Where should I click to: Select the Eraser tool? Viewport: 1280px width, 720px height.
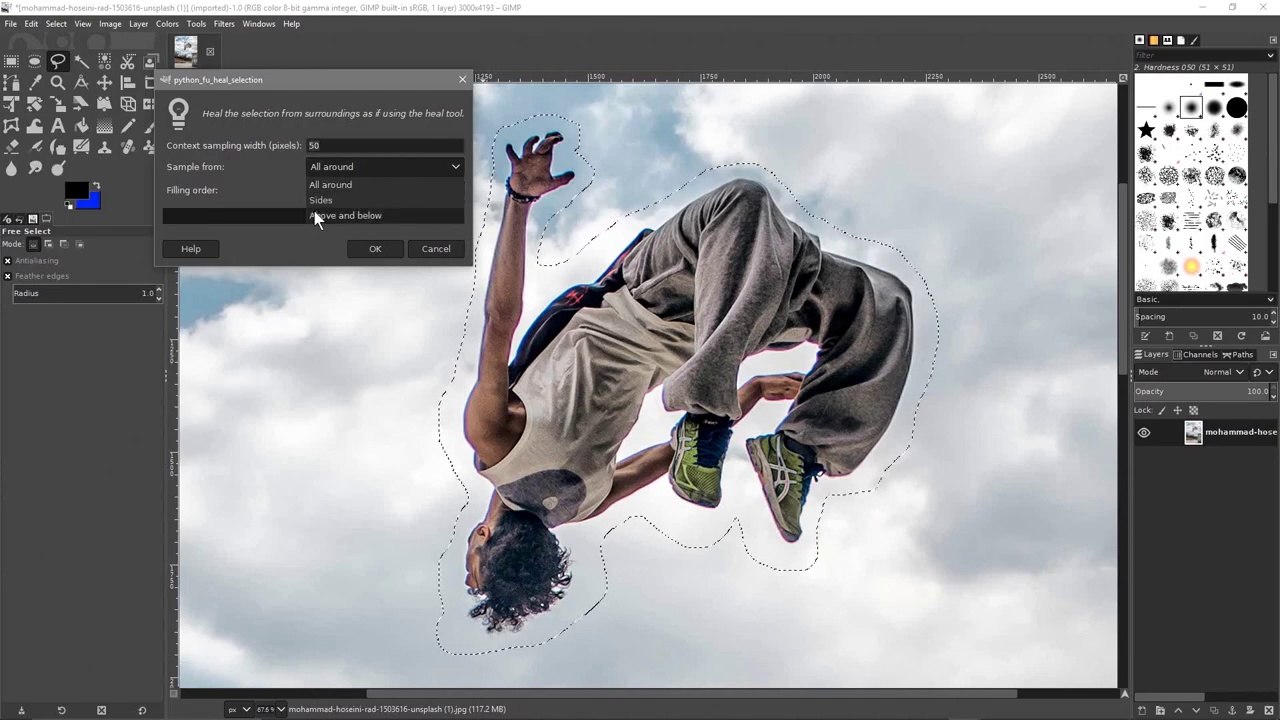pyautogui.click(x=11, y=146)
